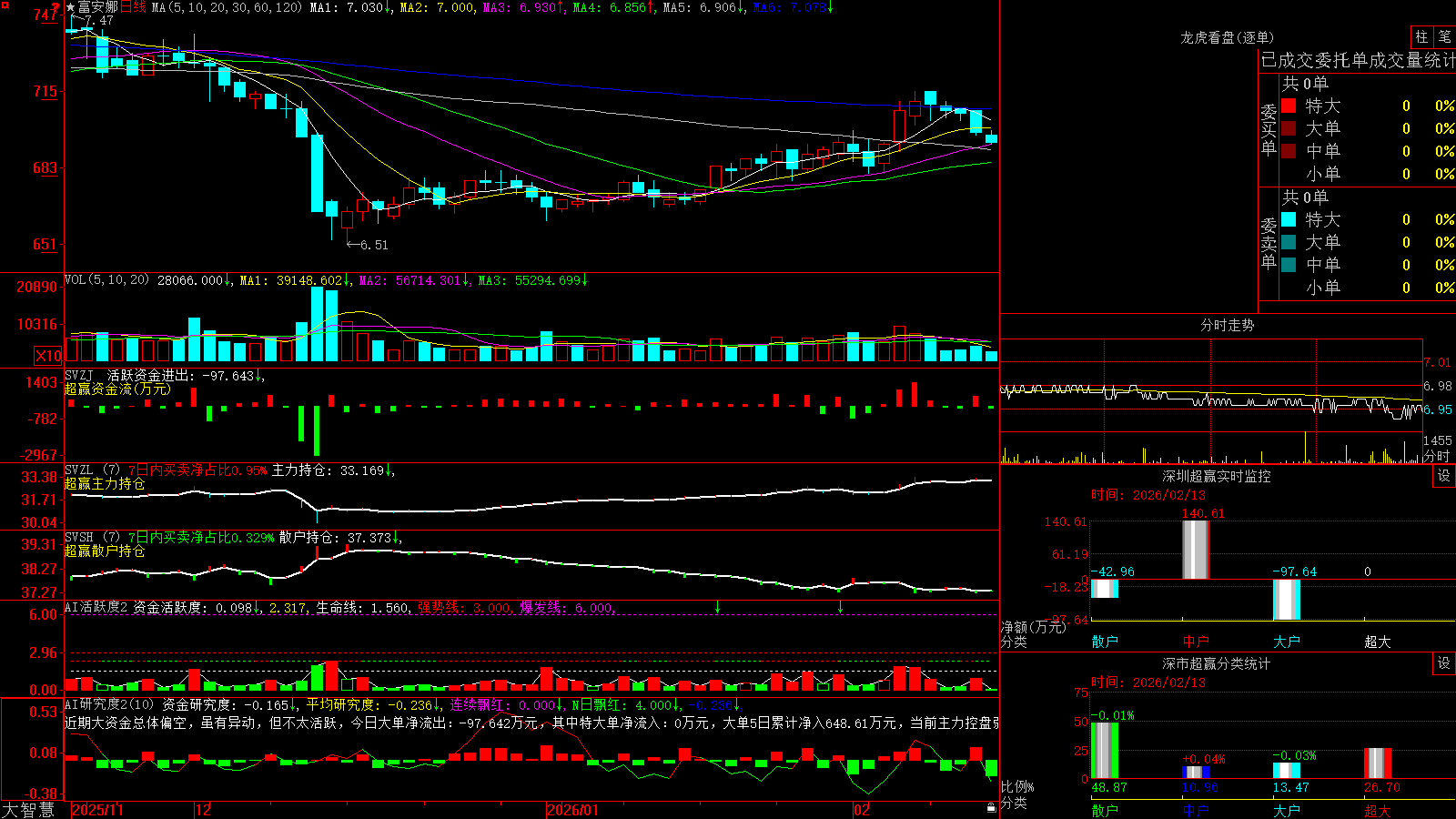Click the SVZL (7) indicator label
The width and height of the screenshot is (1456, 819).
[x=92, y=470]
